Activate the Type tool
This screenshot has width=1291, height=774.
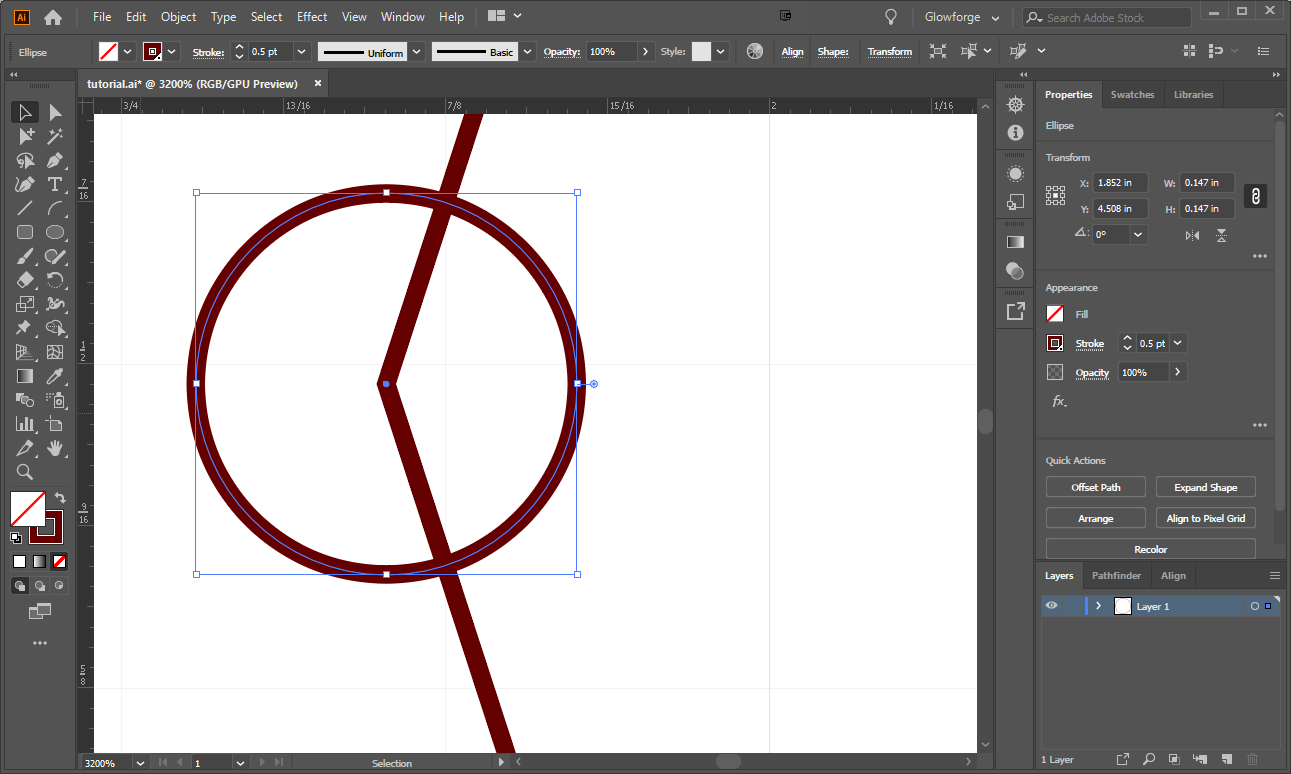click(x=55, y=184)
